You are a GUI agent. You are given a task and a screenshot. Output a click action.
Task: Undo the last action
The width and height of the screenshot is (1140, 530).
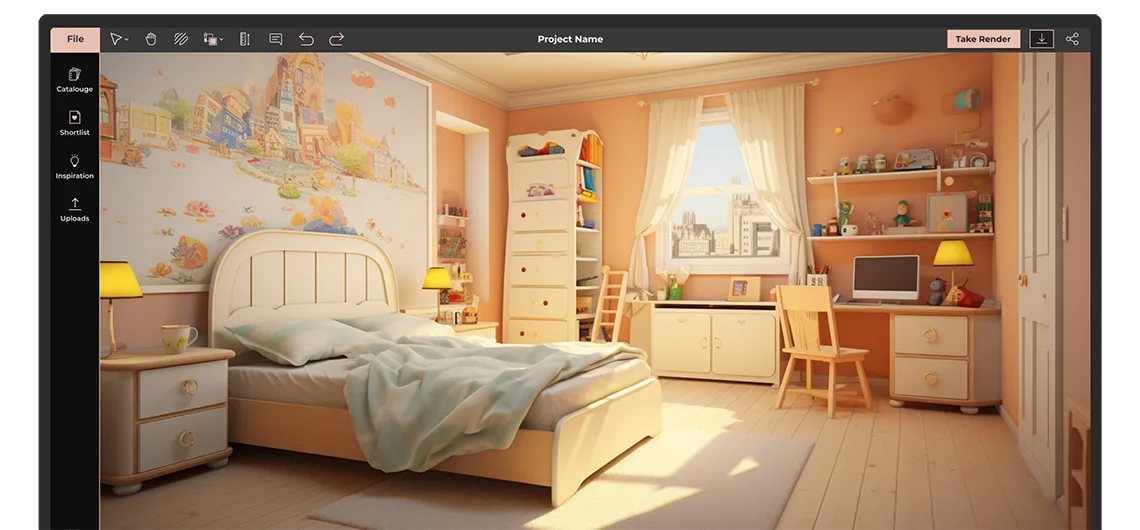[x=306, y=39]
